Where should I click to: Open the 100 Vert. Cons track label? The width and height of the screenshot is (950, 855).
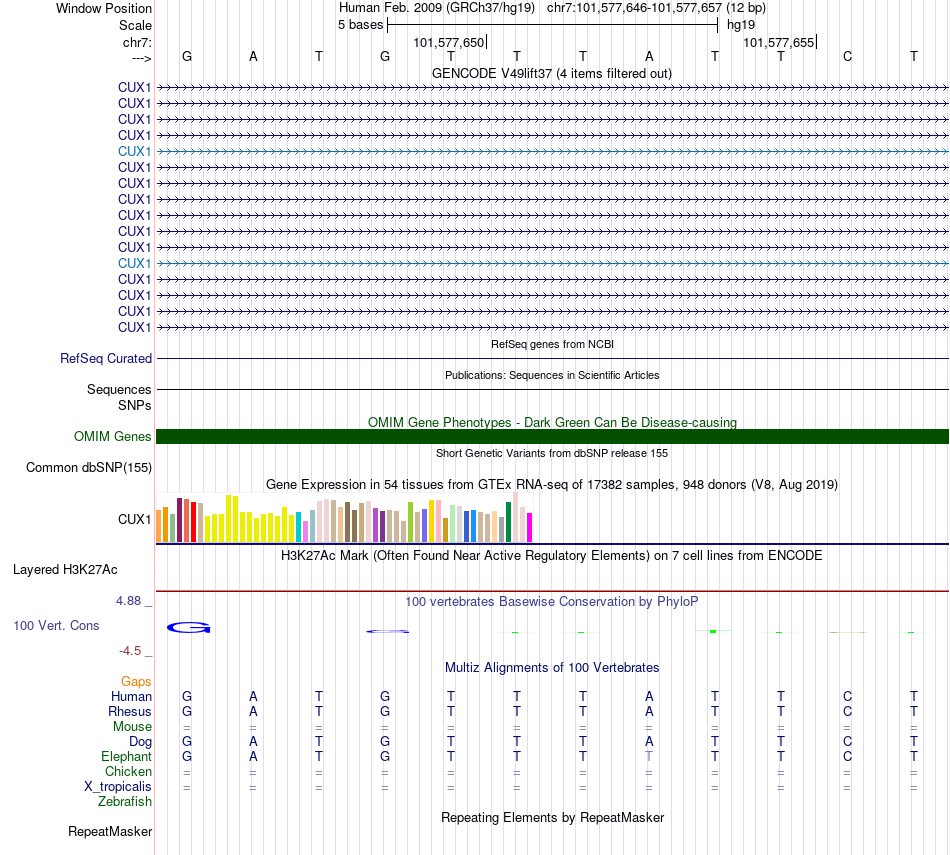click(56, 625)
